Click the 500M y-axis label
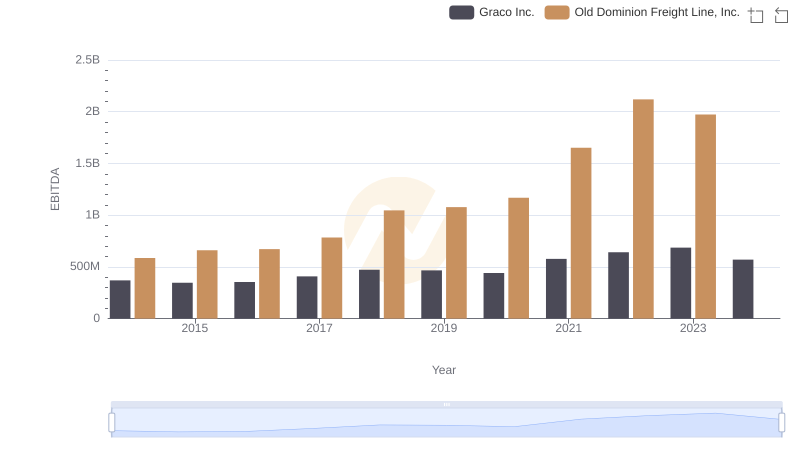This screenshot has width=800, height=461. click(85, 266)
